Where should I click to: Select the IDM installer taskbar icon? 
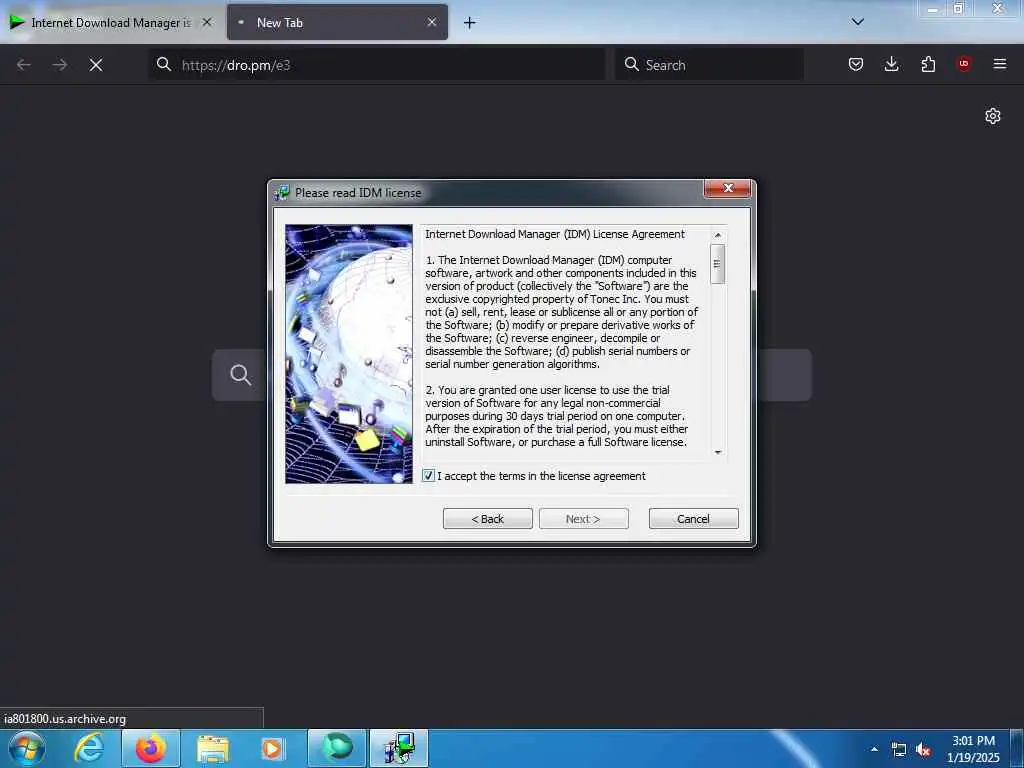click(x=399, y=748)
